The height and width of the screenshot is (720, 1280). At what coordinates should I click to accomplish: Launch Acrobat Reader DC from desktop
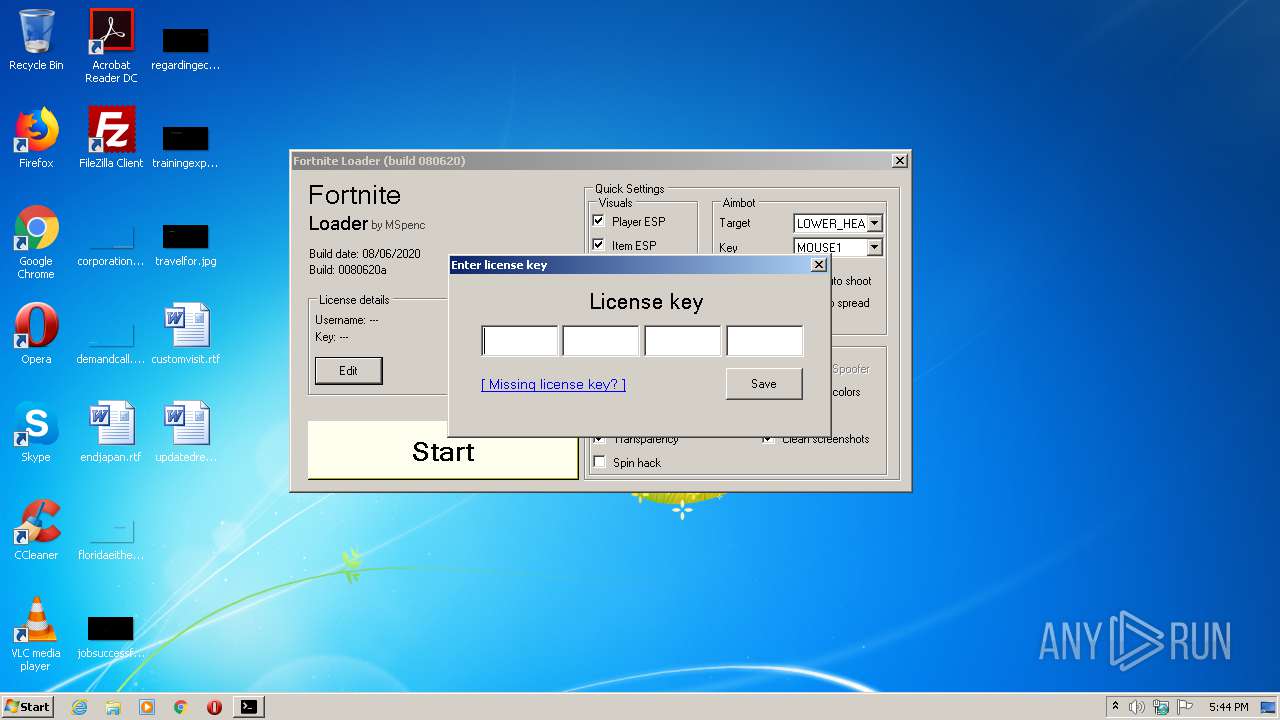111,46
